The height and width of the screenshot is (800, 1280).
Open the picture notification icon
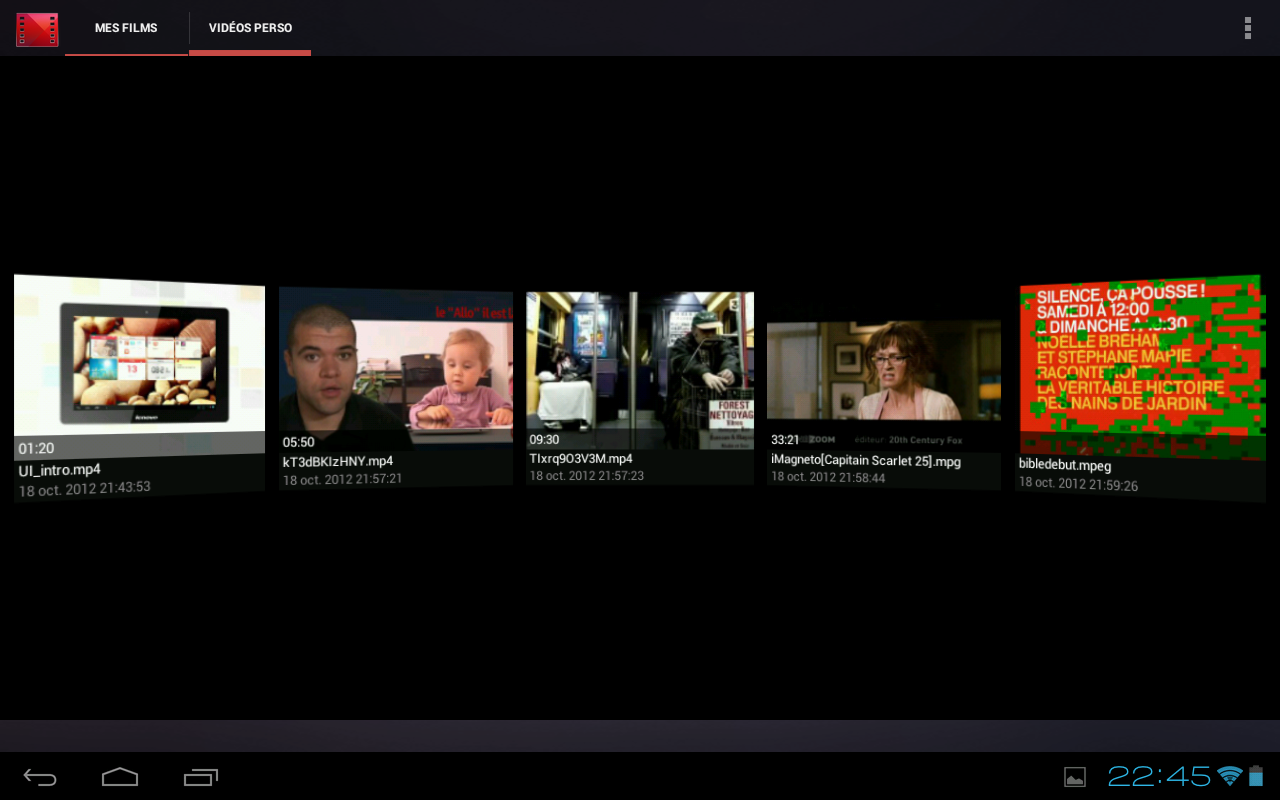tap(1075, 777)
